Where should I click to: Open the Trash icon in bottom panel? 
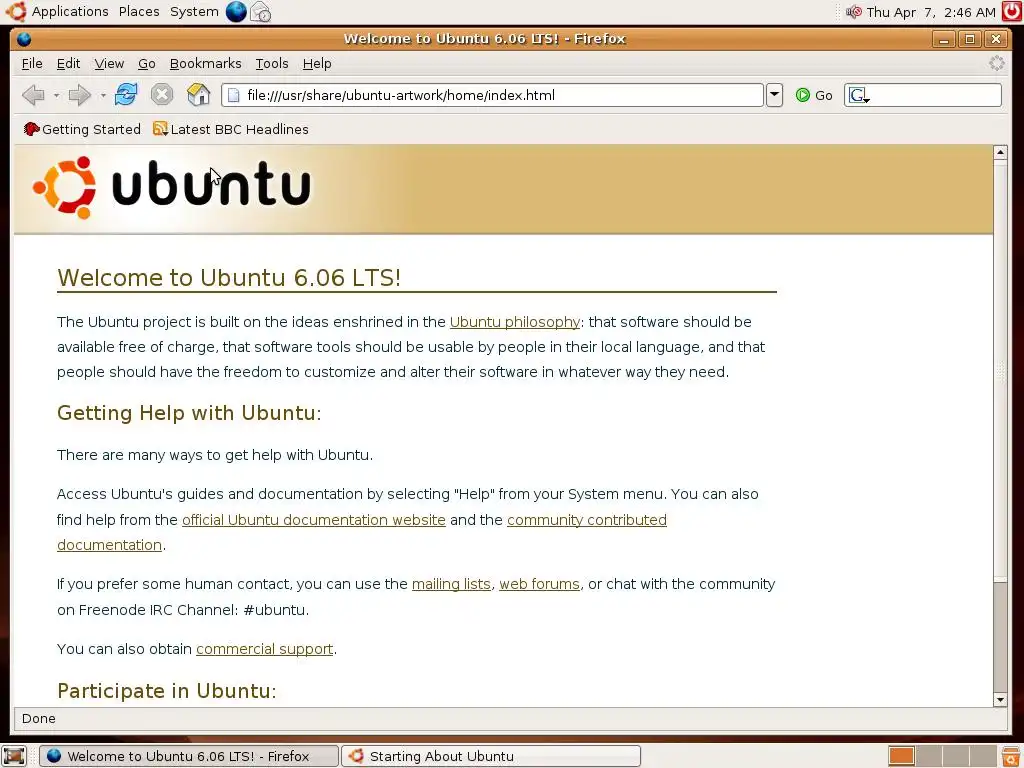[1010, 756]
